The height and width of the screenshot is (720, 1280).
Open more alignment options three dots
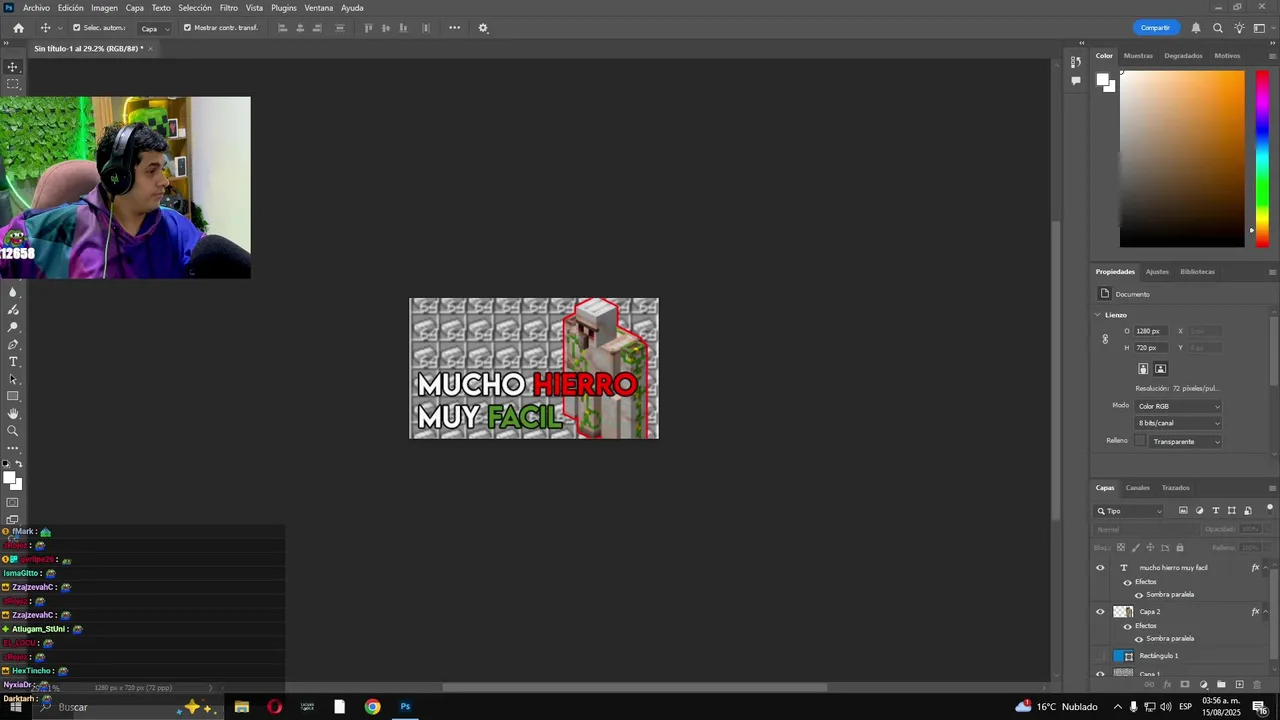(454, 28)
